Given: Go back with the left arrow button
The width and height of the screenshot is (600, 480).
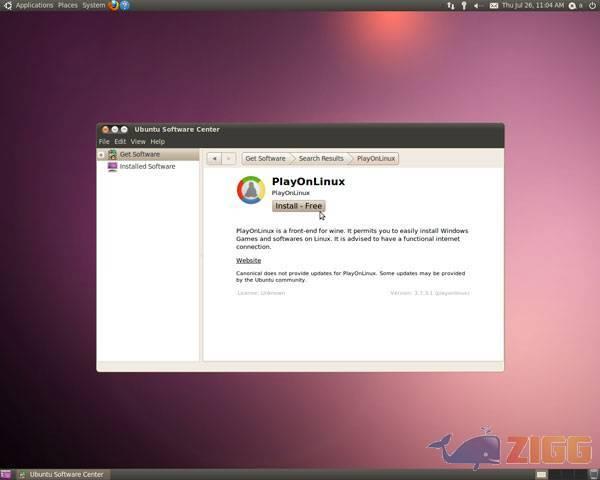Looking at the screenshot, I should tap(214, 158).
